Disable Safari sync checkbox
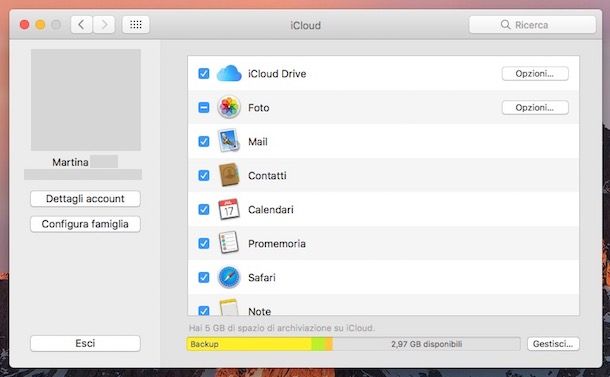Screen dimensions: 610x377 [204, 277]
